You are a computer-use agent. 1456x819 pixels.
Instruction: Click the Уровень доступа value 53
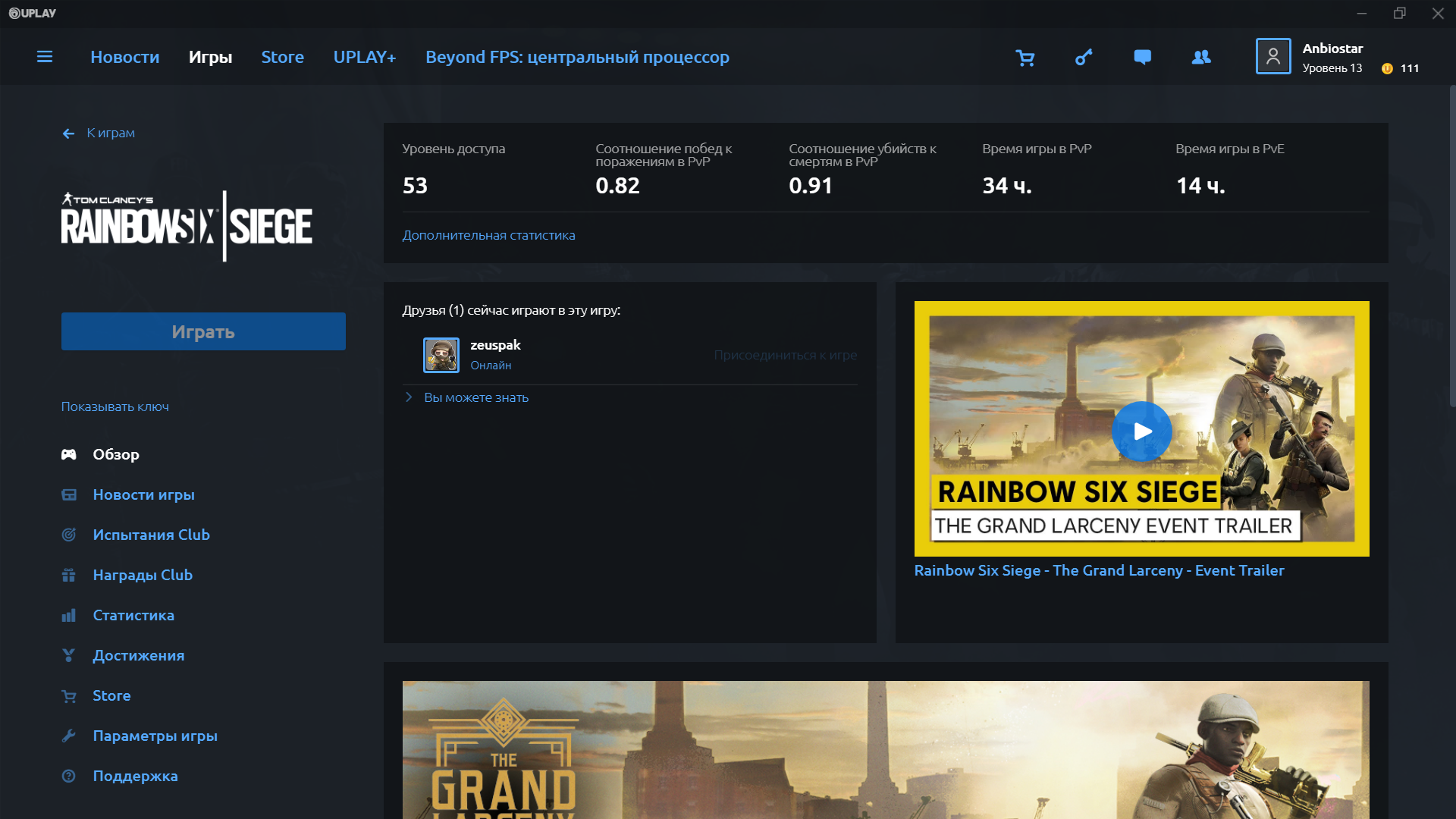point(415,186)
